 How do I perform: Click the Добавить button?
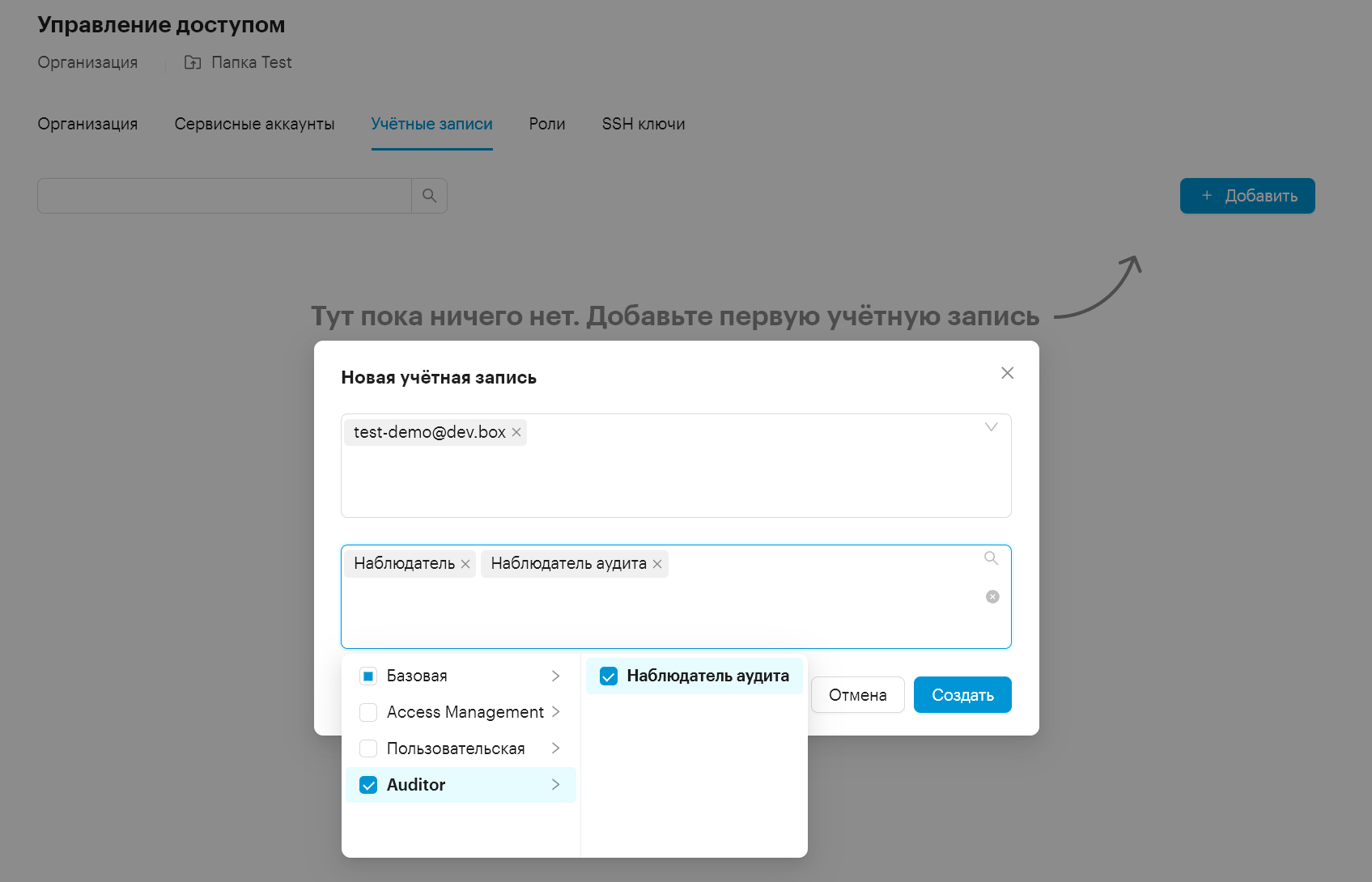click(x=1247, y=196)
